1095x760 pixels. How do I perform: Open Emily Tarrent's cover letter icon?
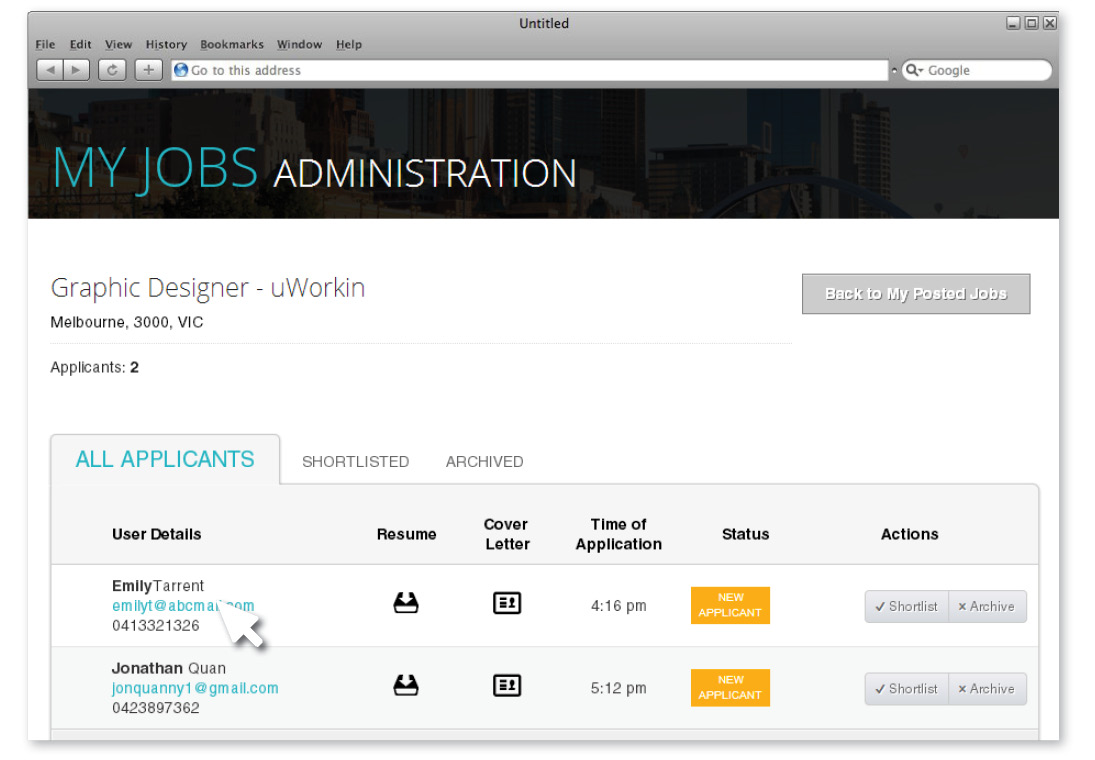tap(507, 603)
